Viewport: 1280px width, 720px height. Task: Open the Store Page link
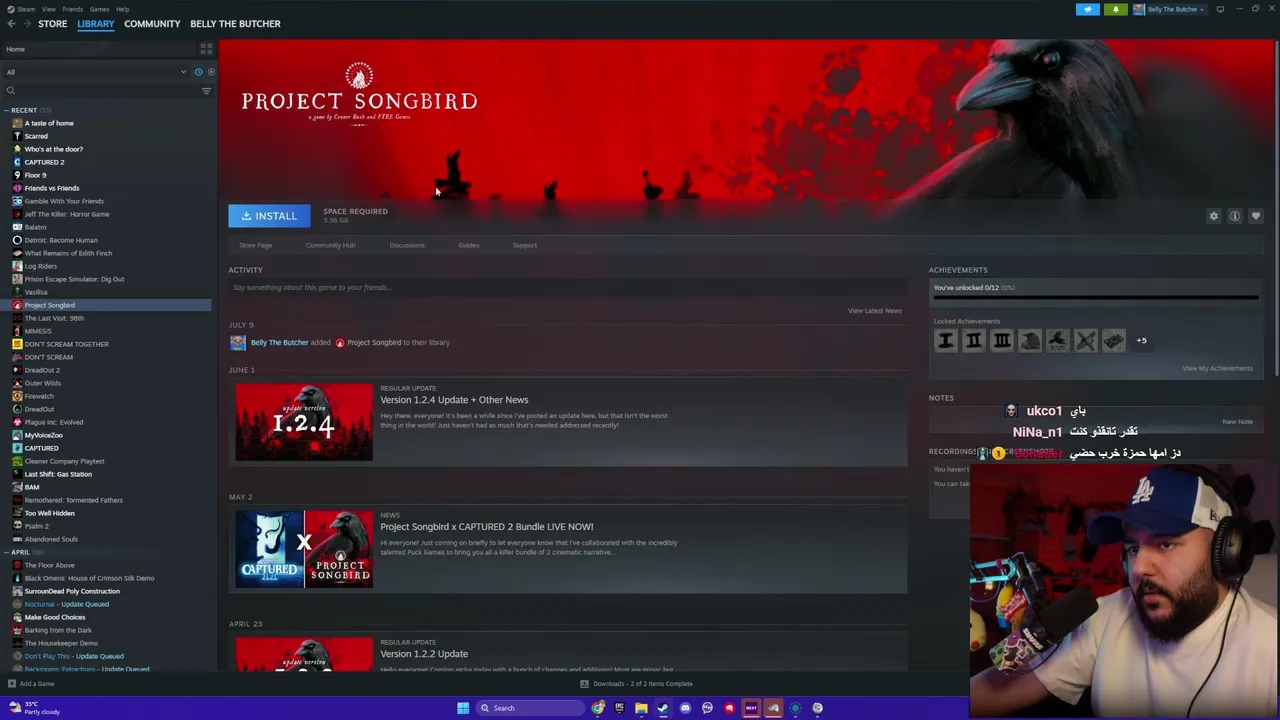coord(256,245)
